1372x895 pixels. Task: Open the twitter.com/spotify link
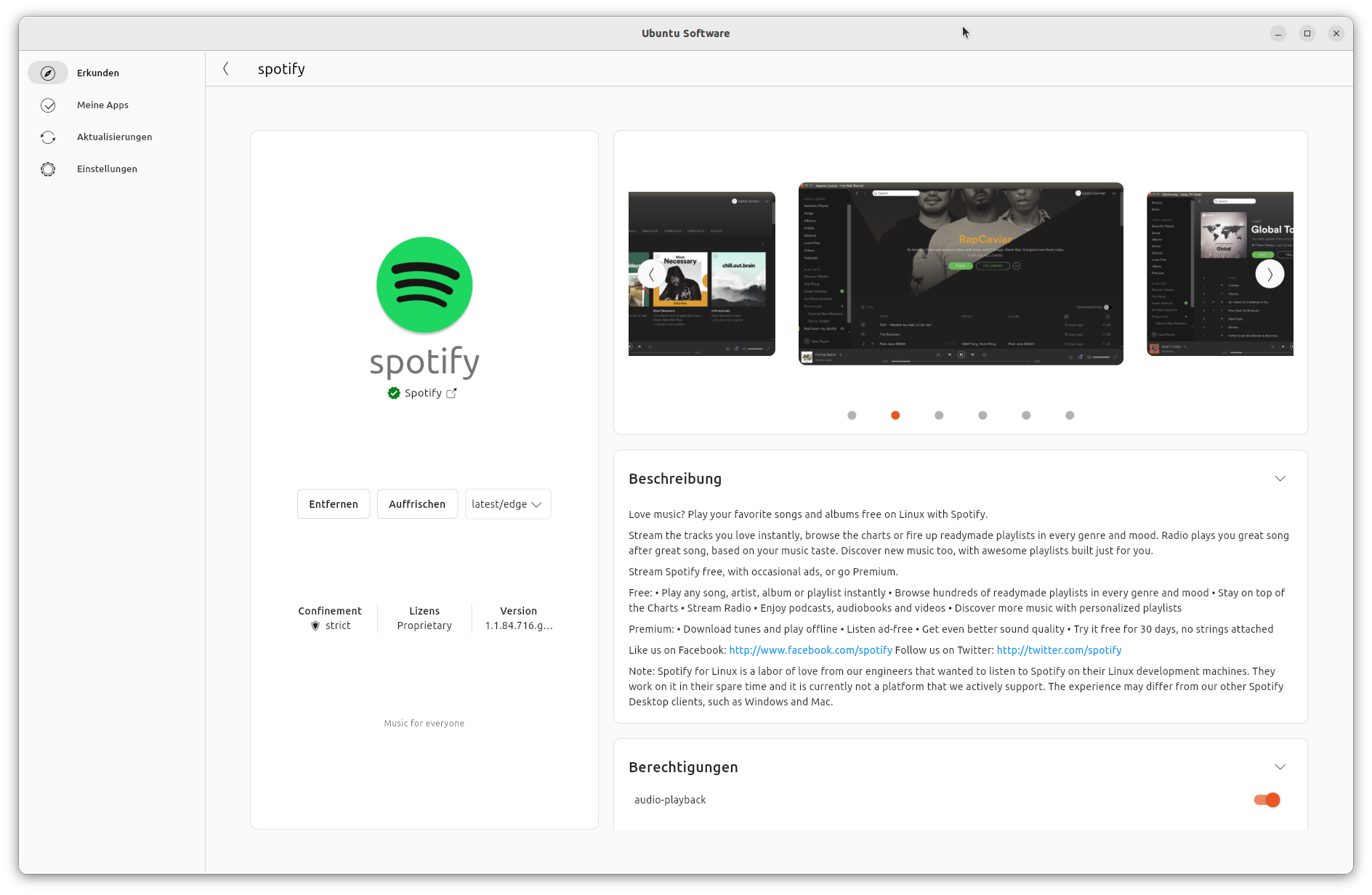(1059, 650)
